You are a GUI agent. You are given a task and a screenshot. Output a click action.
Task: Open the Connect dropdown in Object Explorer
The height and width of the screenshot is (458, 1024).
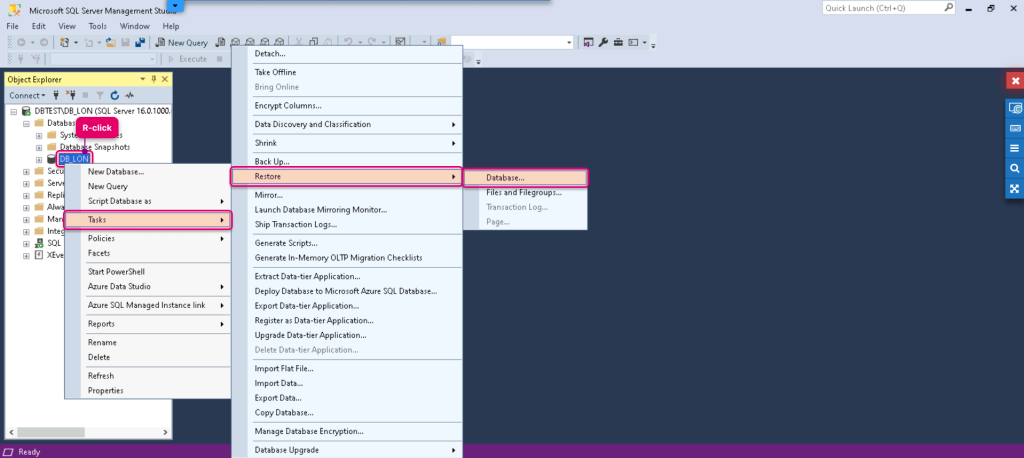pyautogui.click(x=27, y=95)
